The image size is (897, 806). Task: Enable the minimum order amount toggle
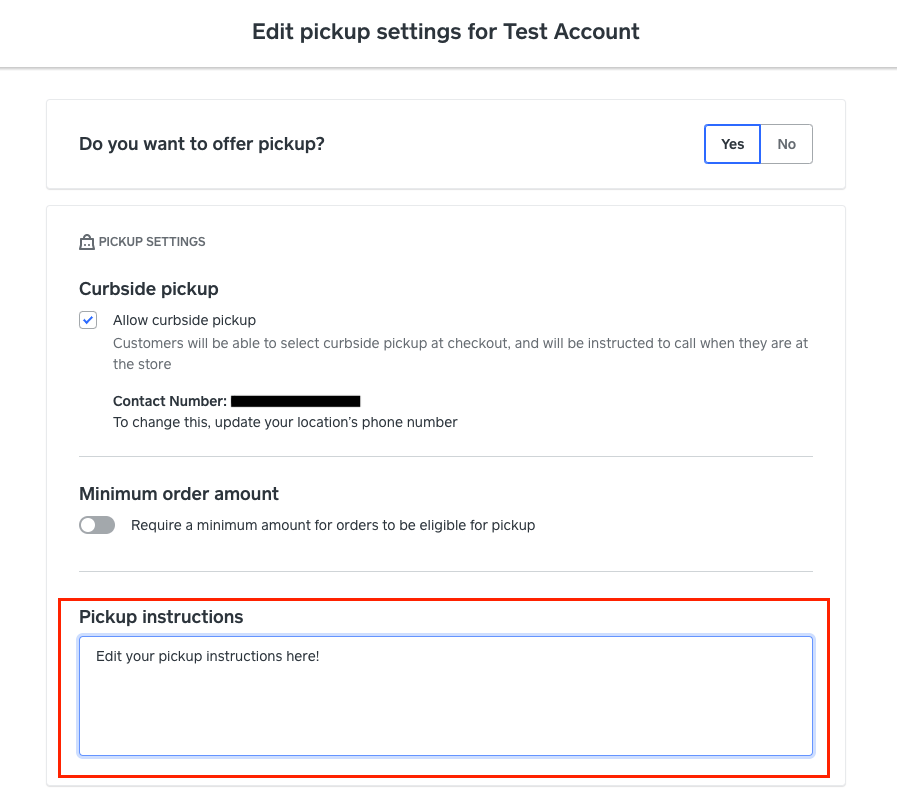[x=97, y=525]
